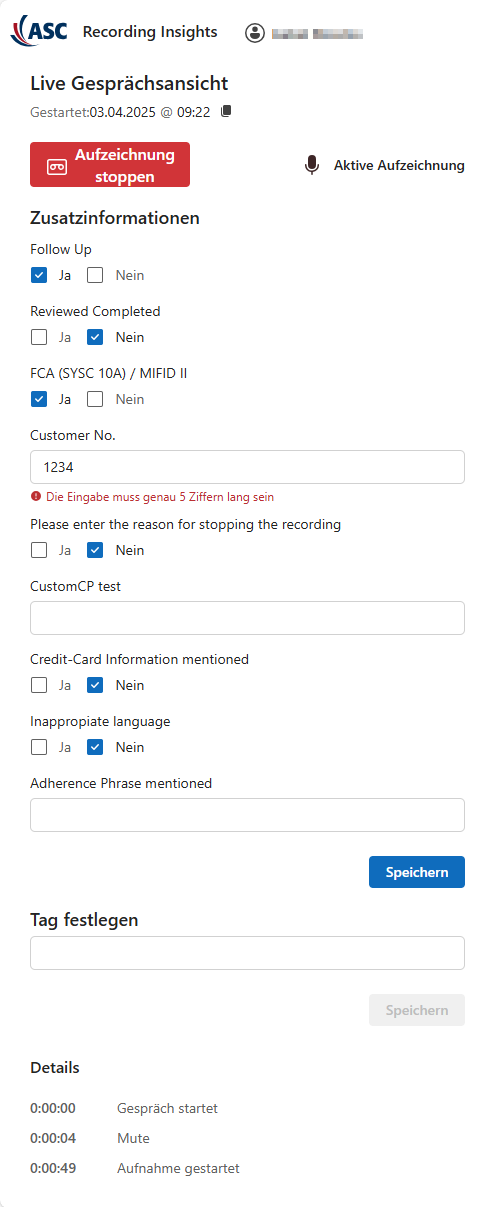Click the ASC logo icon
The width and height of the screenshot is (503, 1207).
click(x=39, y=32)
